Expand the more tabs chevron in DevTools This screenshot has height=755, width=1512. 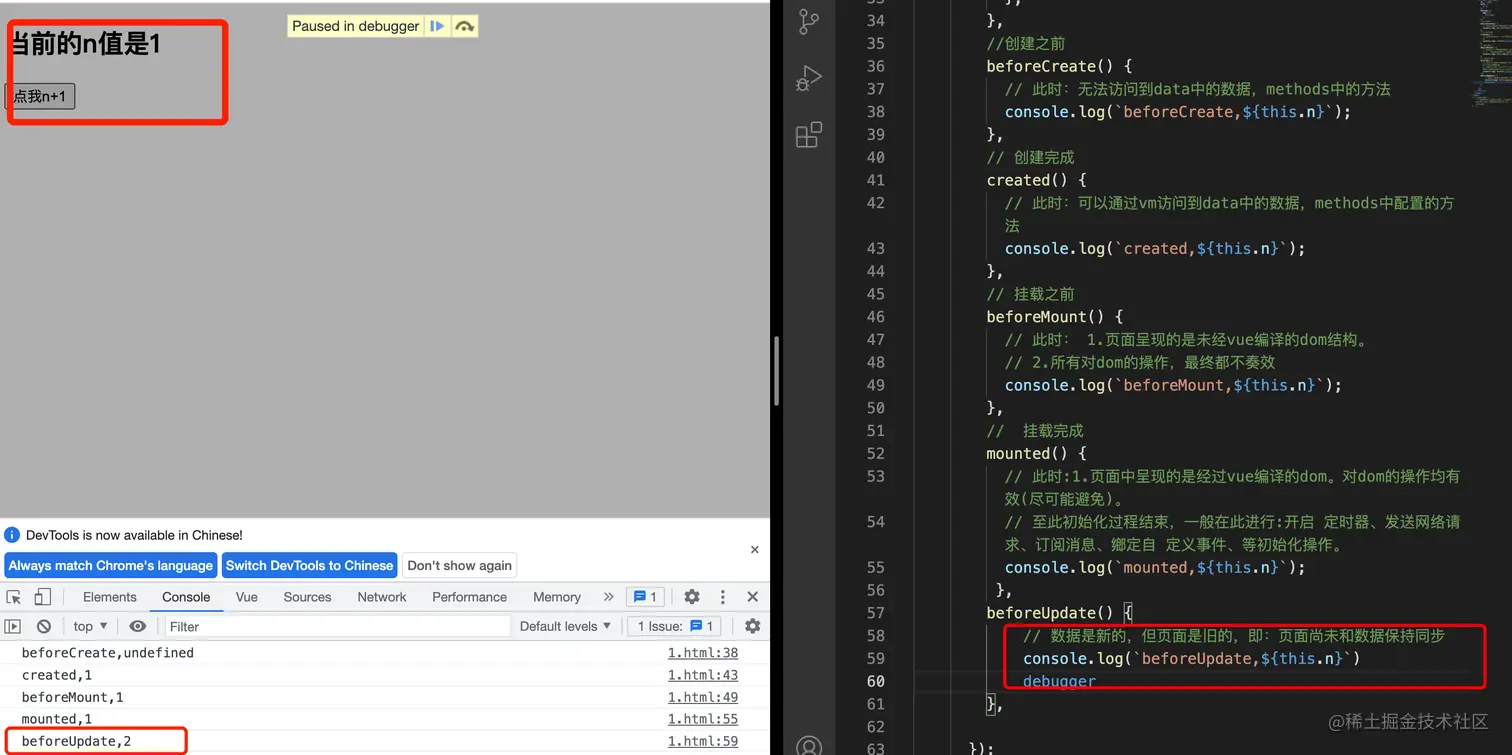608,597
